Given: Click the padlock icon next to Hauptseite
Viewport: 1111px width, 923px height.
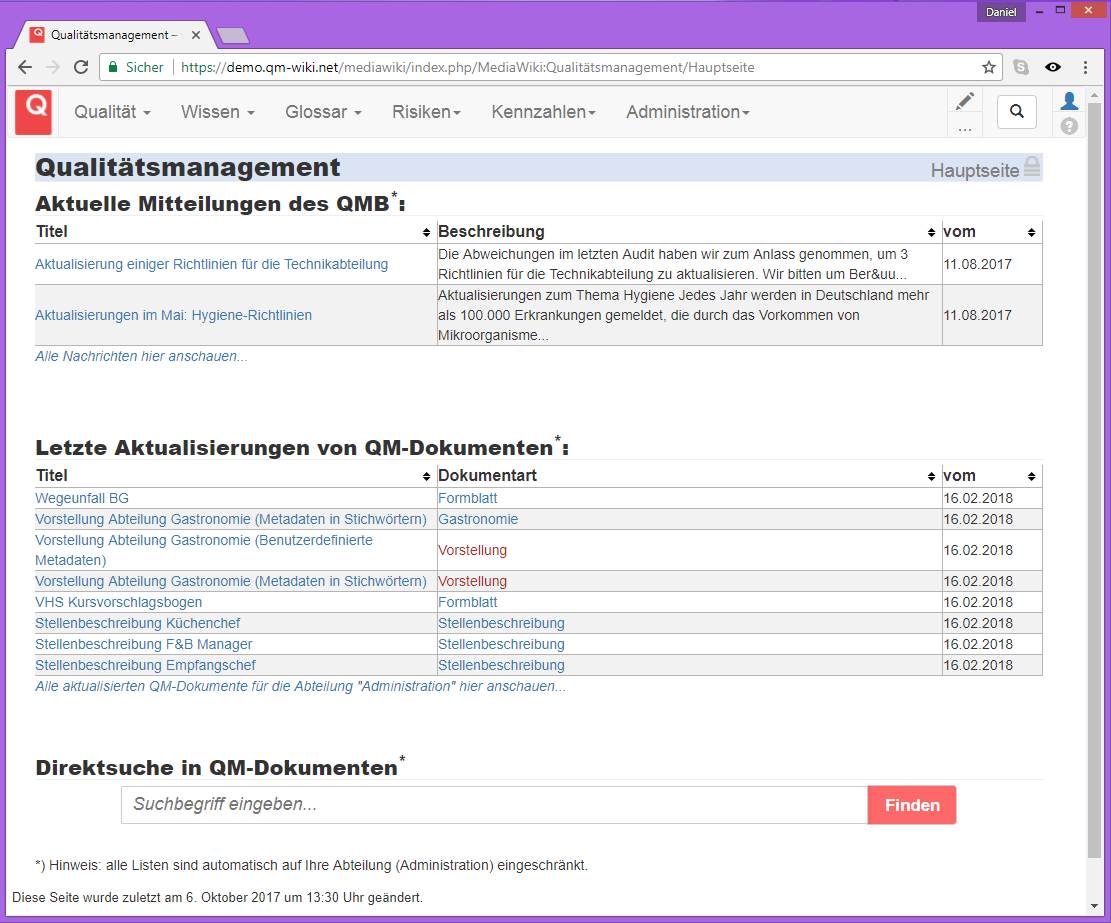Looking at the screenshot, I should 1032,167.
